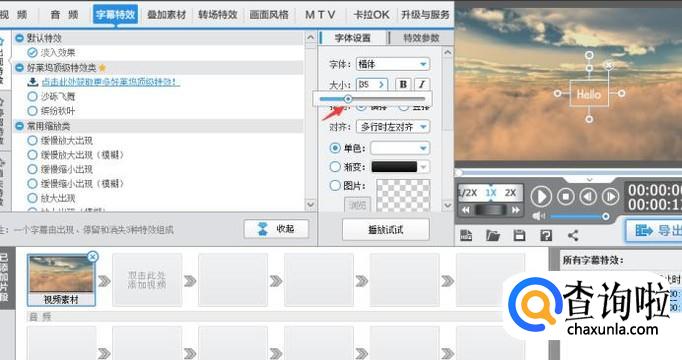This screenshot has width=682, height=360.
Task: Choose the 图片 fill radio button
Action: click(x=334, y=185)
